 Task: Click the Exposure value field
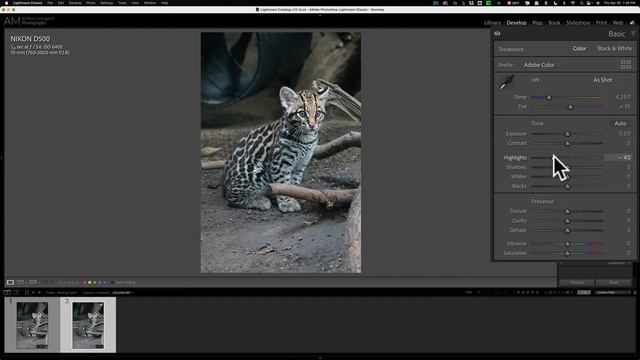point(624,133)
